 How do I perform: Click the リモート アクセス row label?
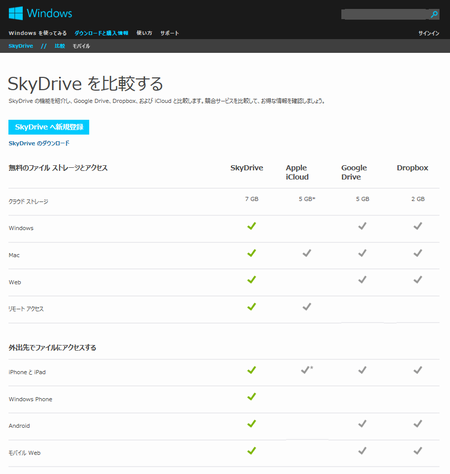[x=26, y=309]
